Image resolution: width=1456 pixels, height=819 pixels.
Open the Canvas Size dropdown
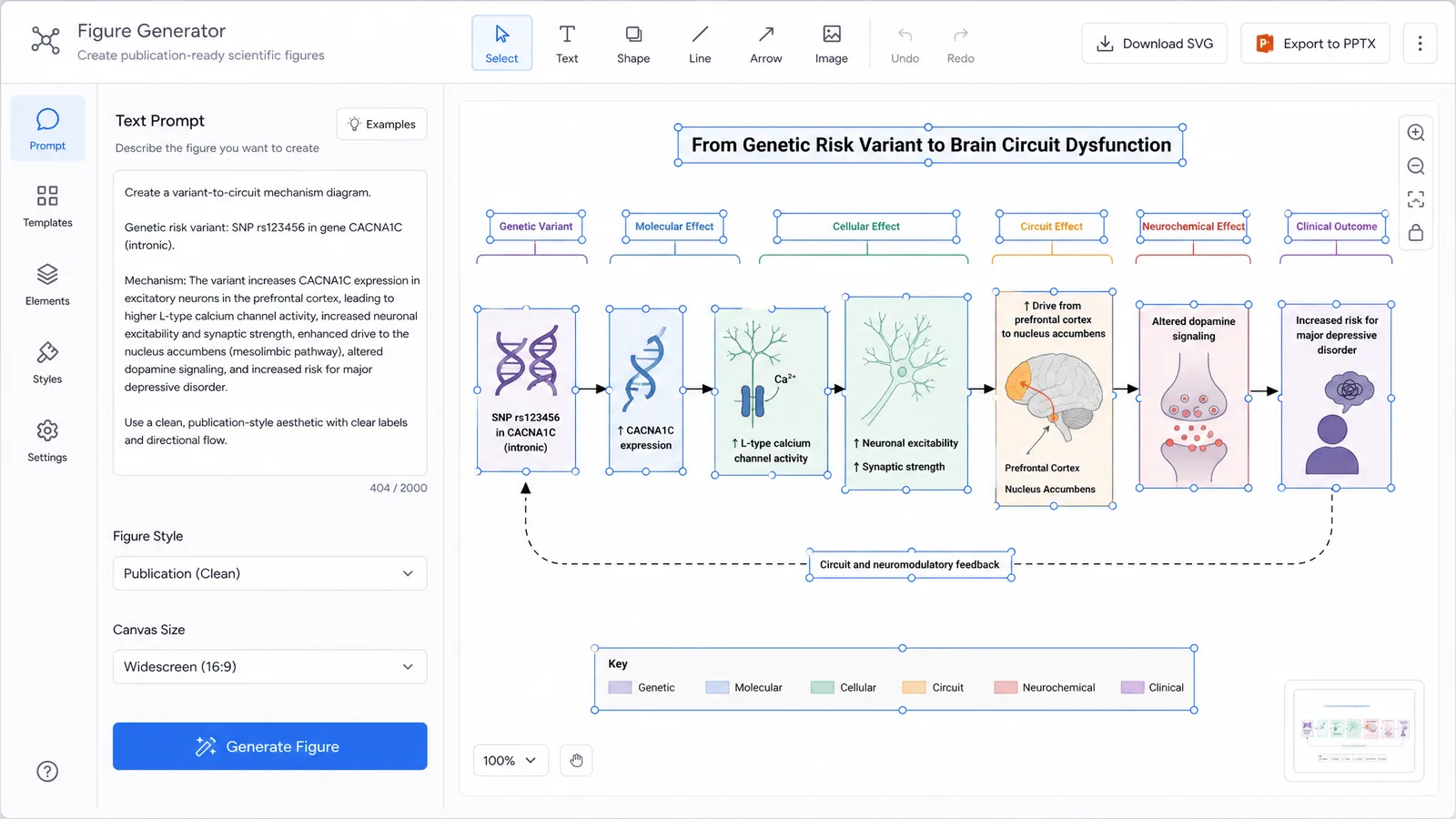pyautogui.click(x=270, y=667)
